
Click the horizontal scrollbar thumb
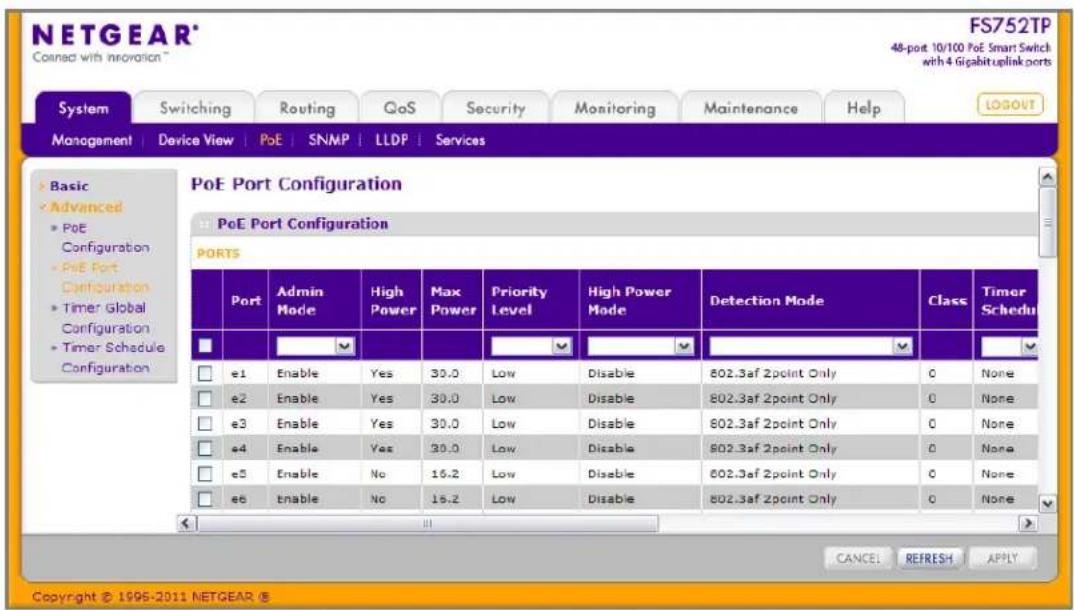[427, 524]
